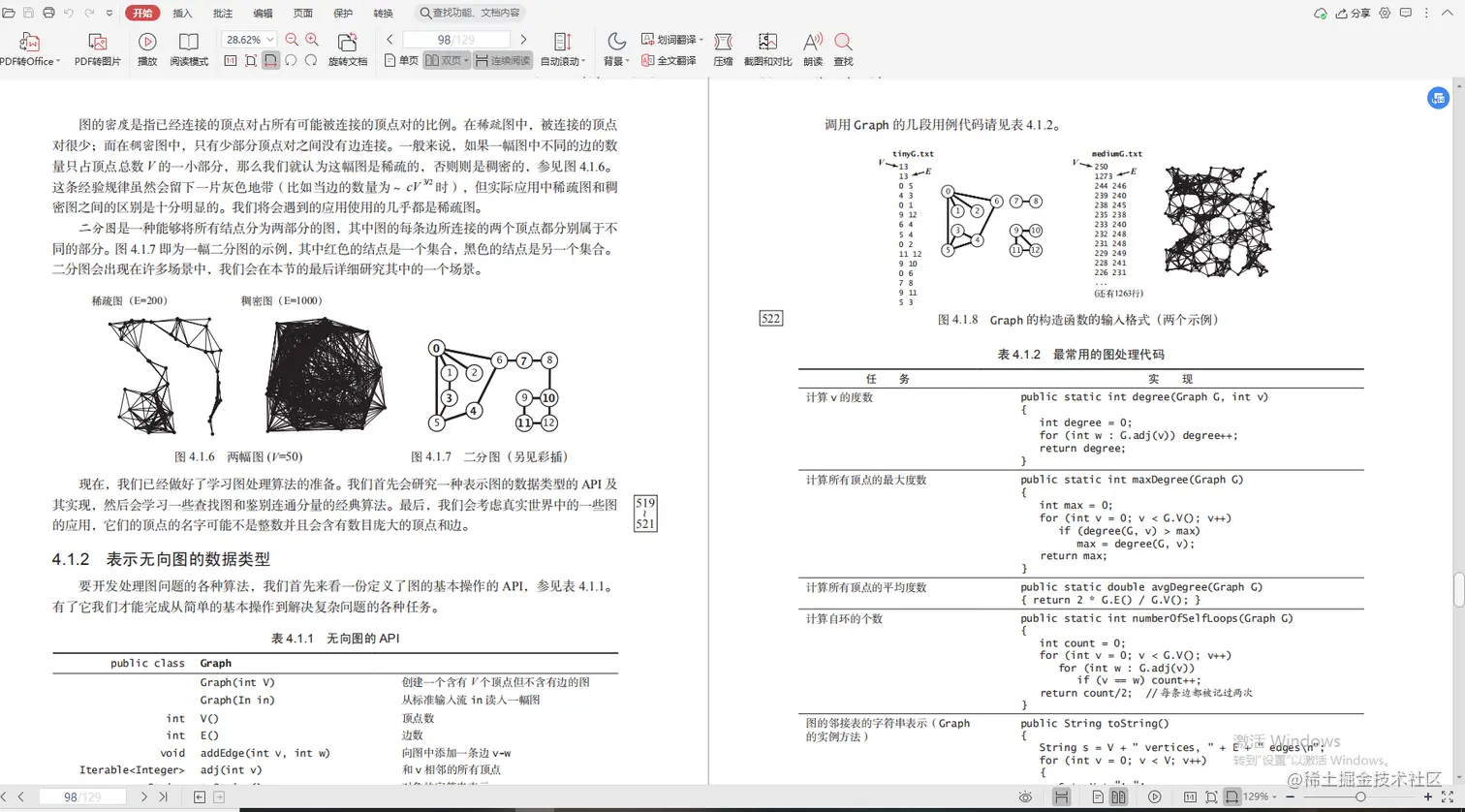Go to next page in ribbon

coord(523,40)
